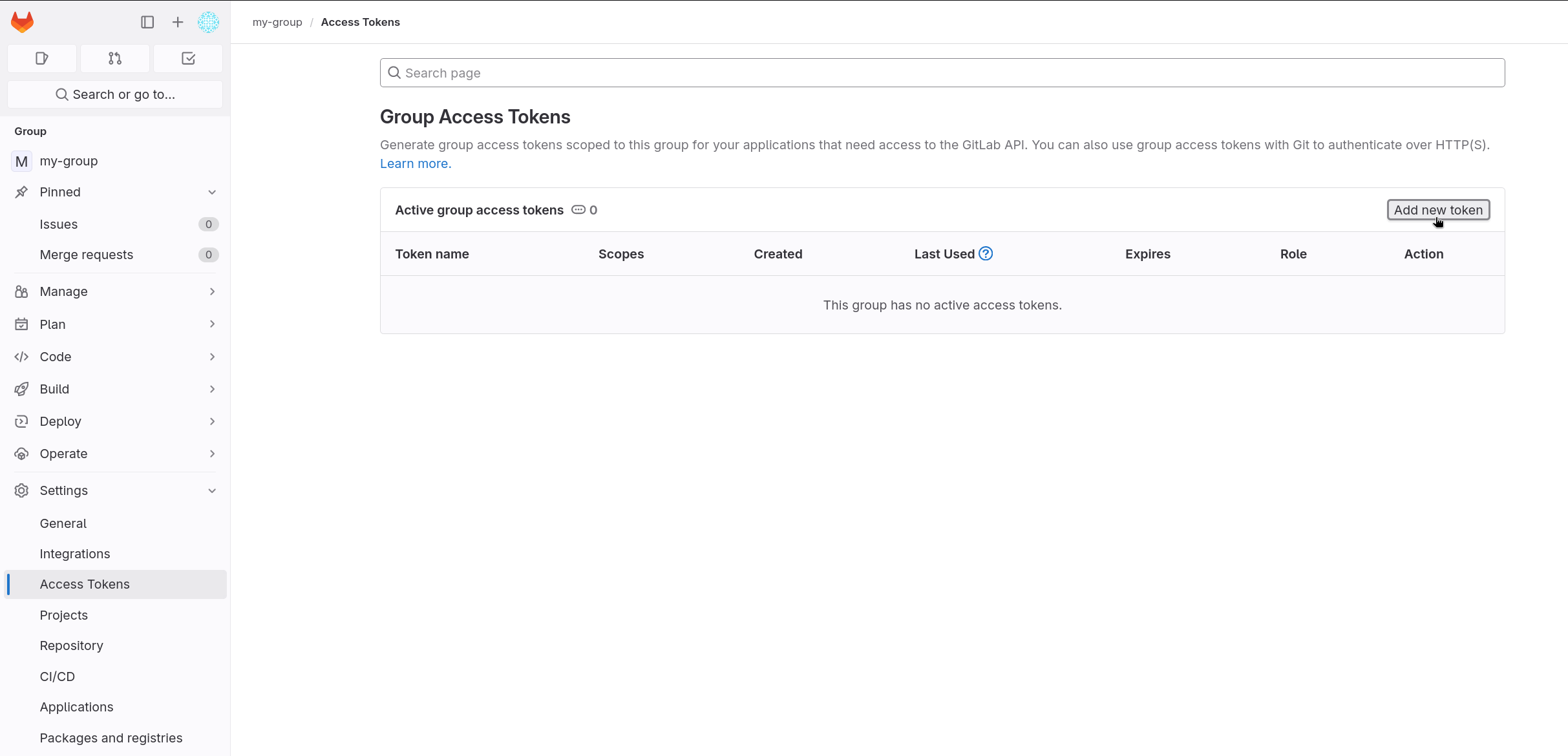Collapse the Settings section

point(212,490)
